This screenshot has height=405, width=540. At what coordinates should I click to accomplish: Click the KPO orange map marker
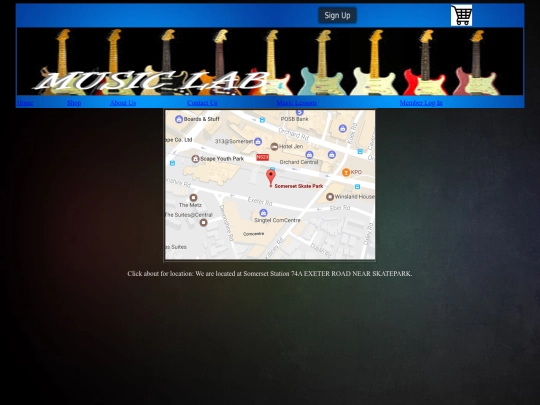[x=346, y=172]
